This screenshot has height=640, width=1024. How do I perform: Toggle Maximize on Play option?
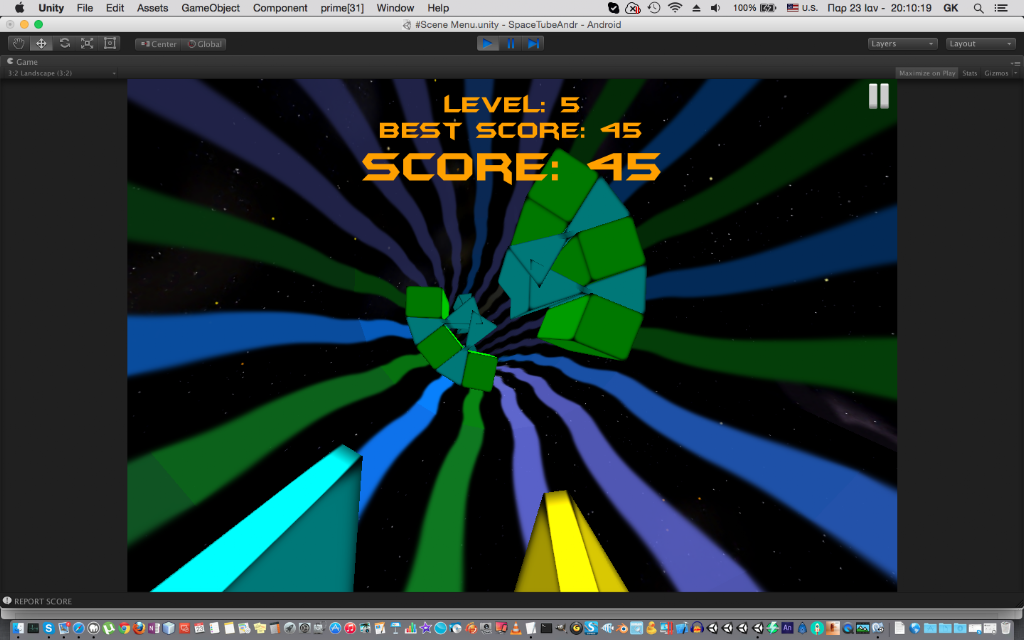pyautogui.click(x=927, y=73)
